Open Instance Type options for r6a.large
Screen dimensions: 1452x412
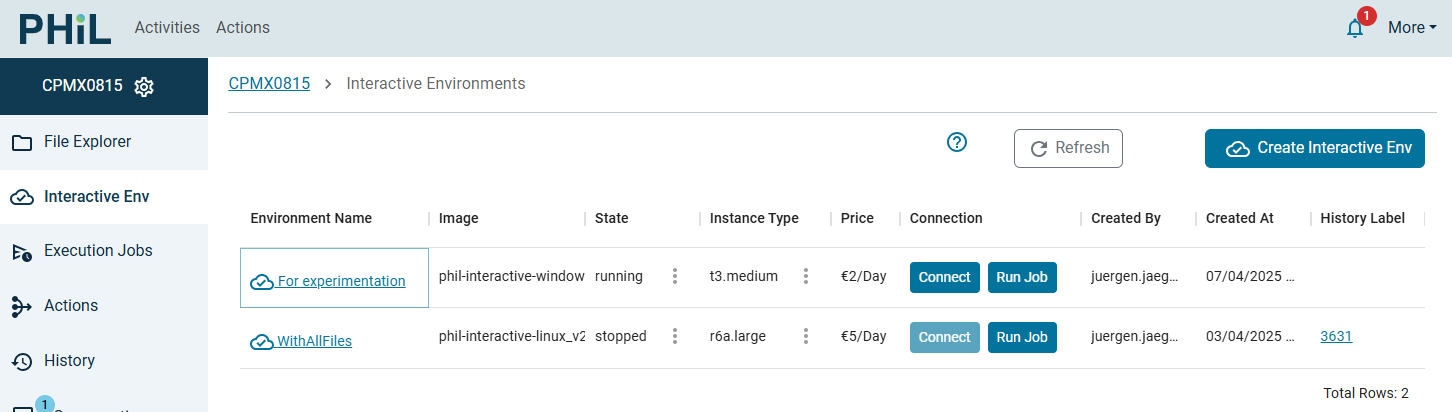(805, 337)
